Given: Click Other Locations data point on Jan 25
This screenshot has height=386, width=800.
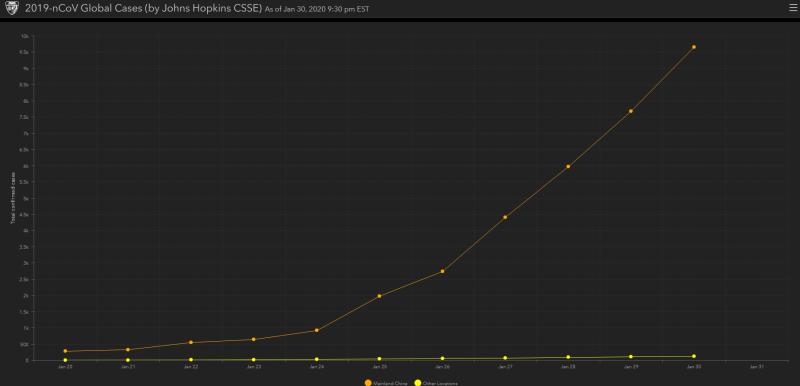Looking at the screenshot, I should [x=380, y=359].
